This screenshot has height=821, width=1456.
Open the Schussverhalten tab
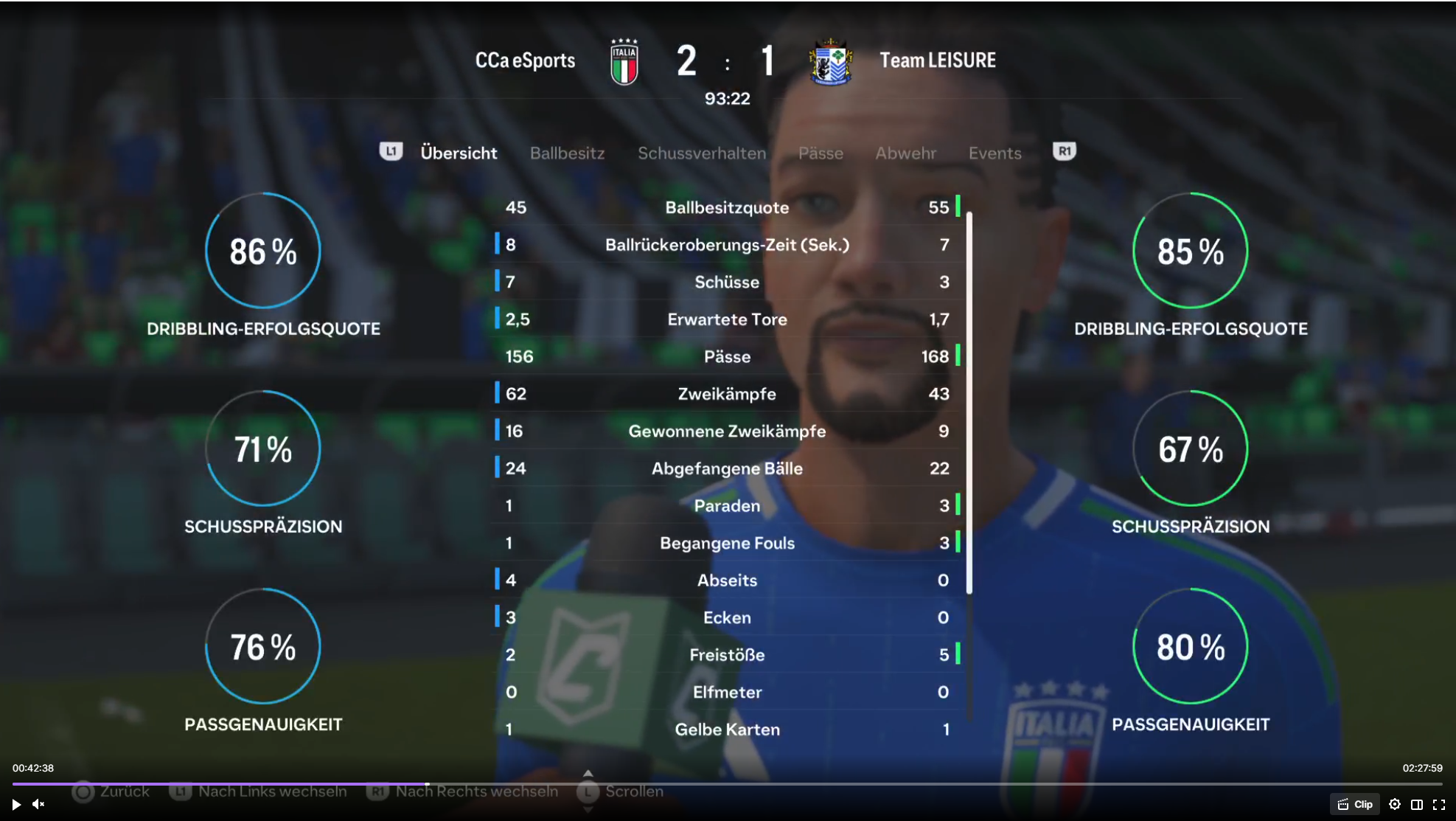[702, 153]
